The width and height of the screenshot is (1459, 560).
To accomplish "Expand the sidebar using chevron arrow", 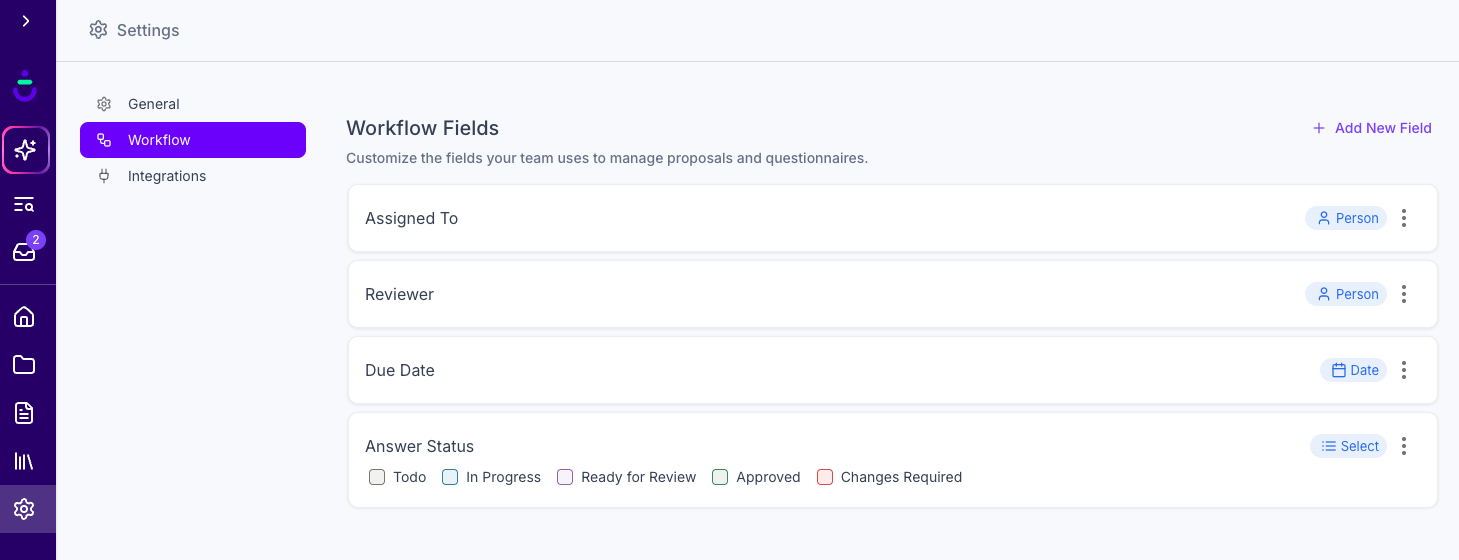I will [25, 21].
